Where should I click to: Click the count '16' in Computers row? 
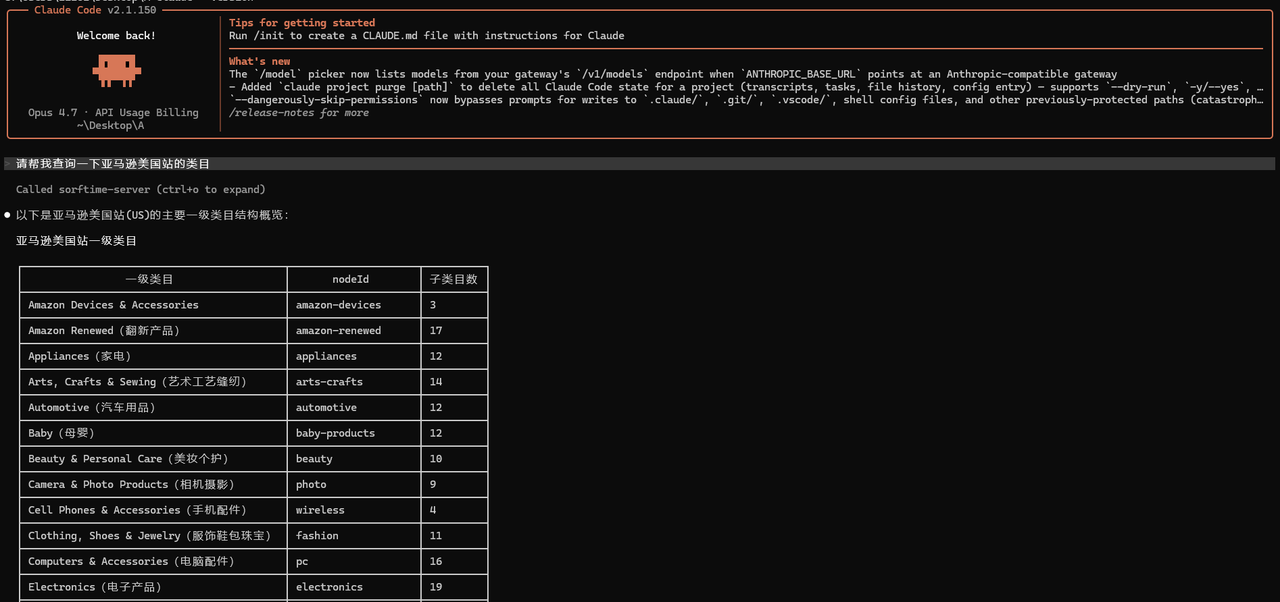[x=436, y=561]
